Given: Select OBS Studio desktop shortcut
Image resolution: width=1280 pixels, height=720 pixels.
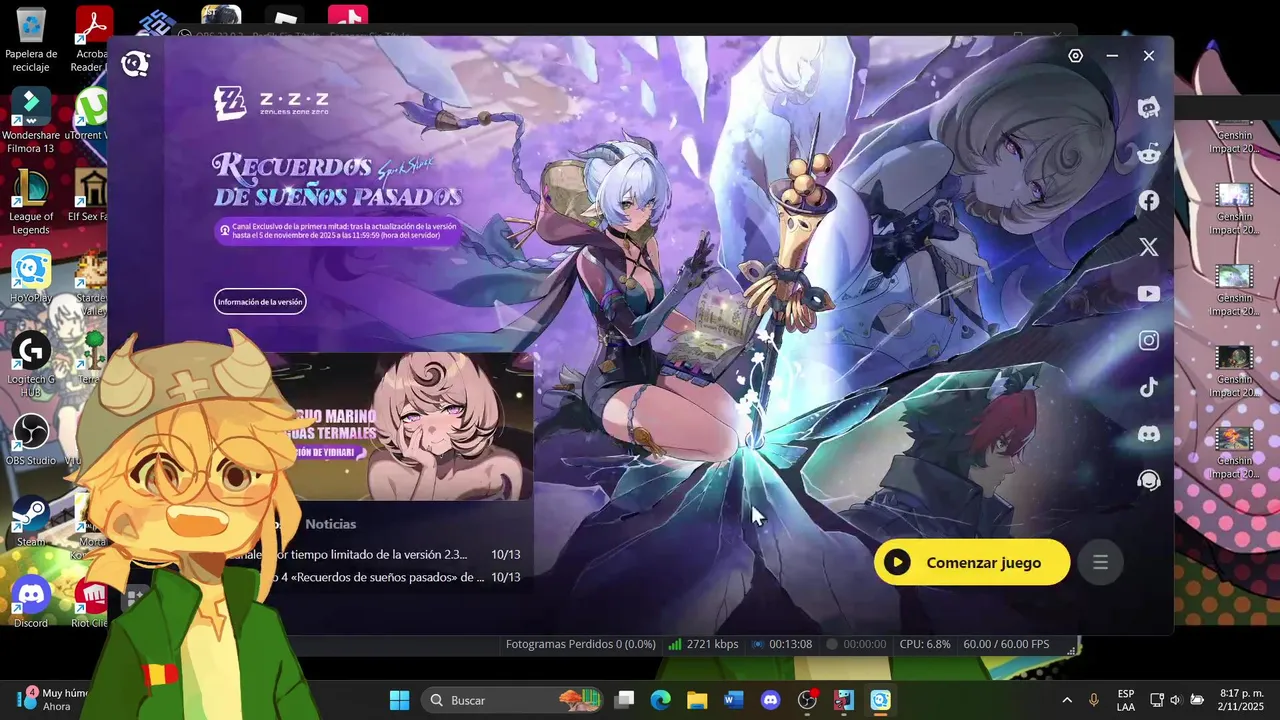Looking at the screenshot, I should (31, 440).
